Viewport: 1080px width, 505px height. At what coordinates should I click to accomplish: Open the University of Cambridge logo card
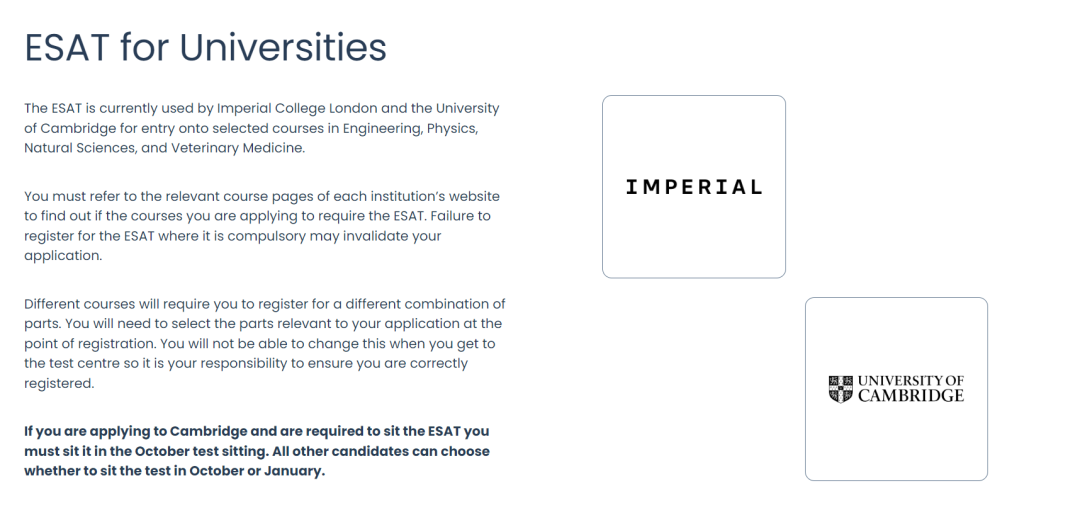point(896,389)
